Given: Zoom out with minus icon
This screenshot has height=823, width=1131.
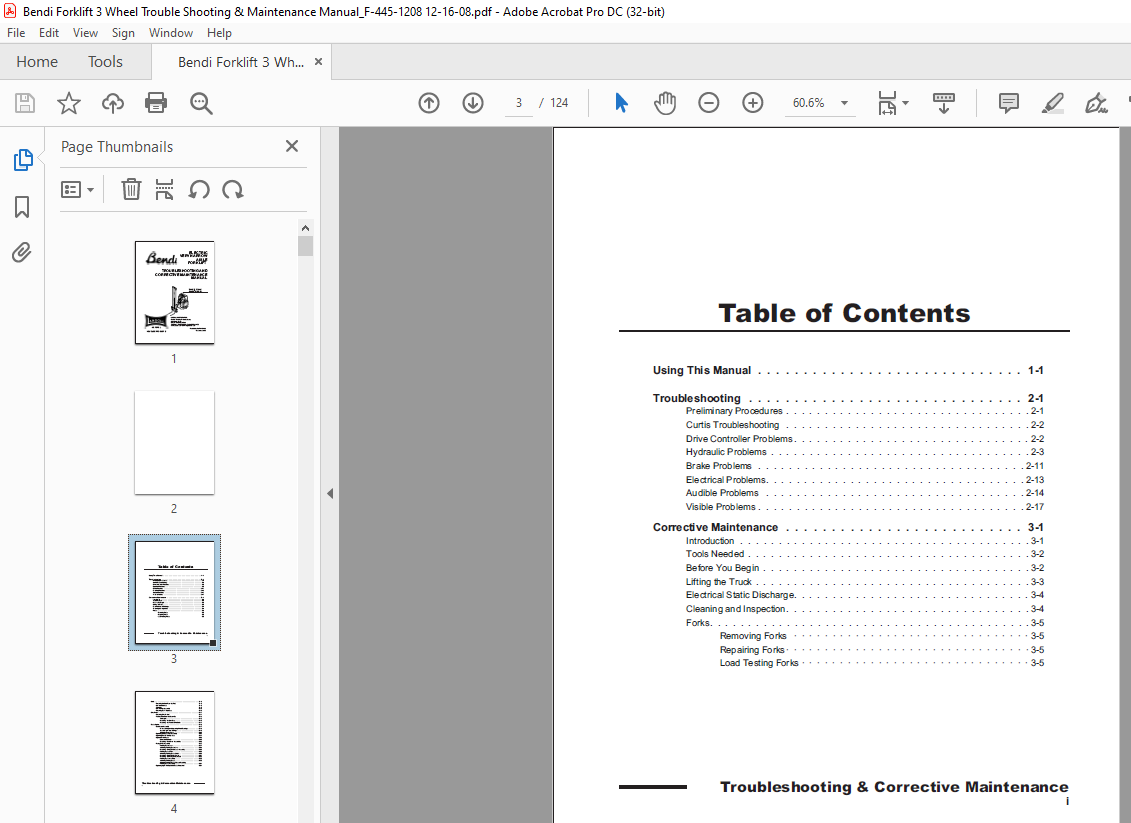Looking at the screenshot, I should (x=708, y=103).
